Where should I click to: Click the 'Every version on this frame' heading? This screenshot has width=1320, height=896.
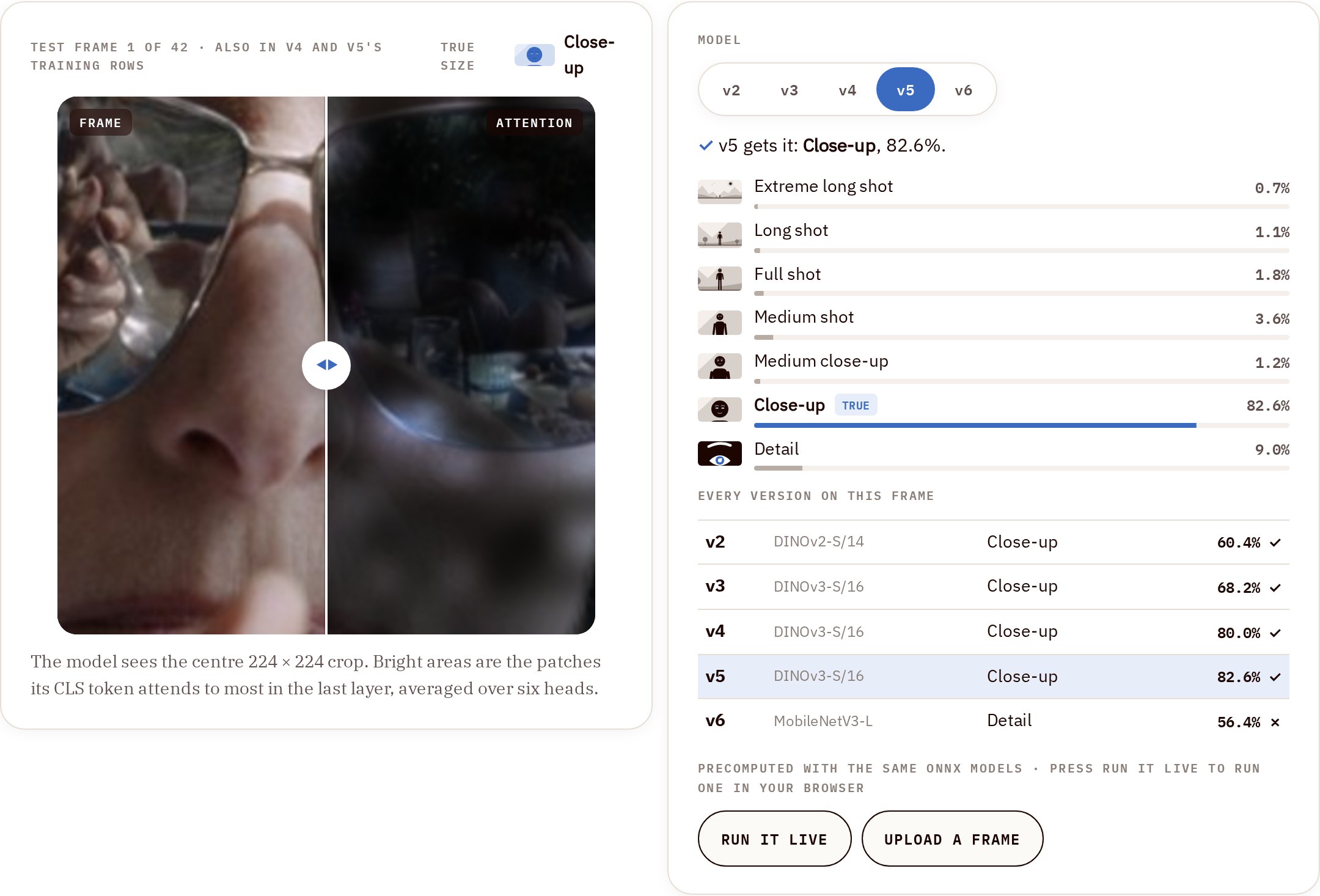pyautogui.click(x=816, y=496)
